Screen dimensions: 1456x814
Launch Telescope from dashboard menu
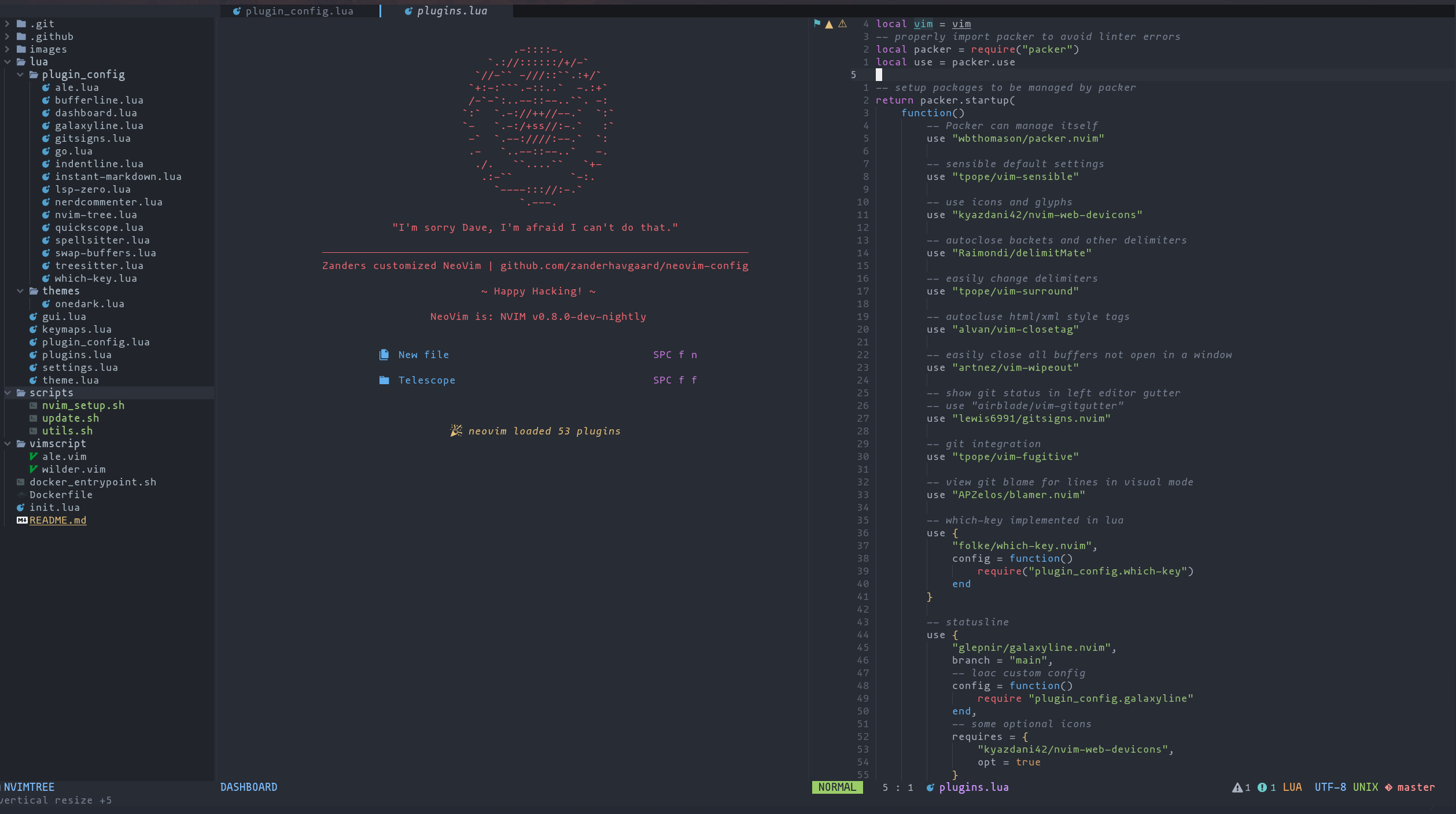coord(426,380)
